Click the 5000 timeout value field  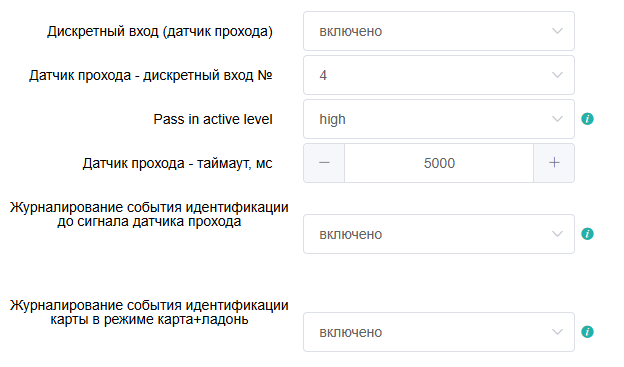click(439, 163)
